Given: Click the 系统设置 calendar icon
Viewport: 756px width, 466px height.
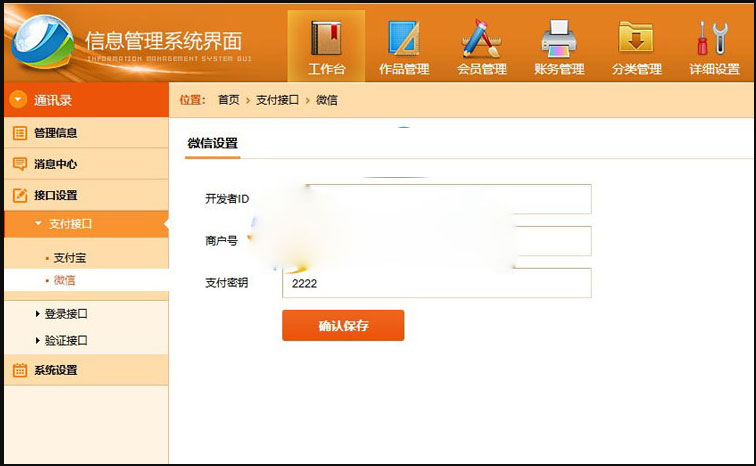Looking at the screenshot, I should tap(19, 370).
